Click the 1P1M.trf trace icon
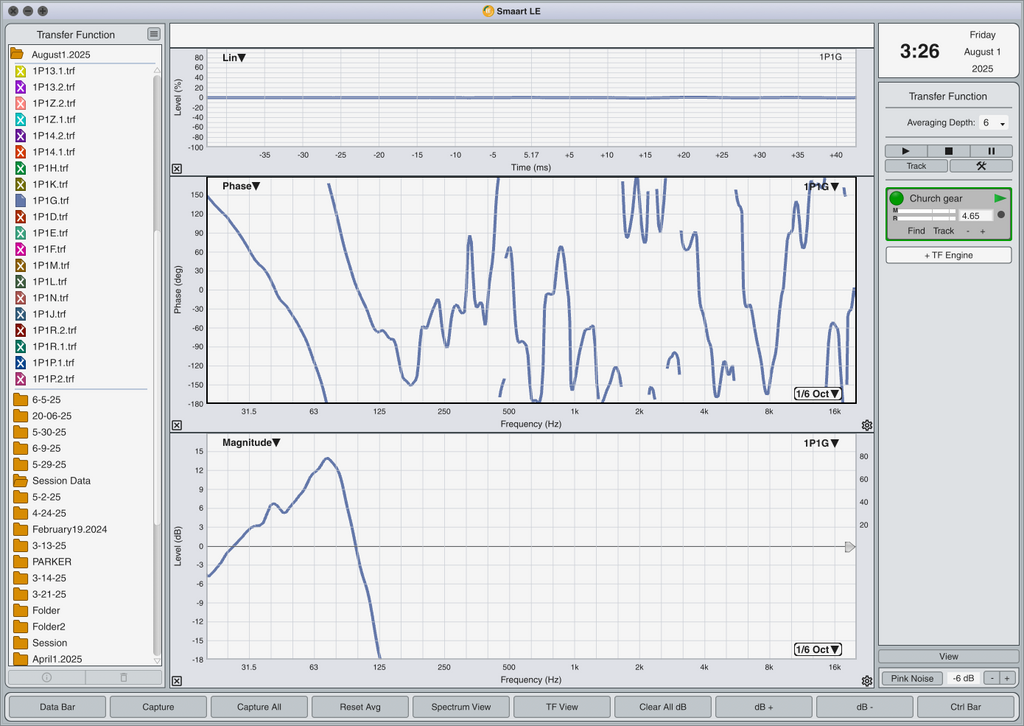Image resolution: width=1024 pixels, height=726 pixels. pyautogui.click(x=20, y=266)
